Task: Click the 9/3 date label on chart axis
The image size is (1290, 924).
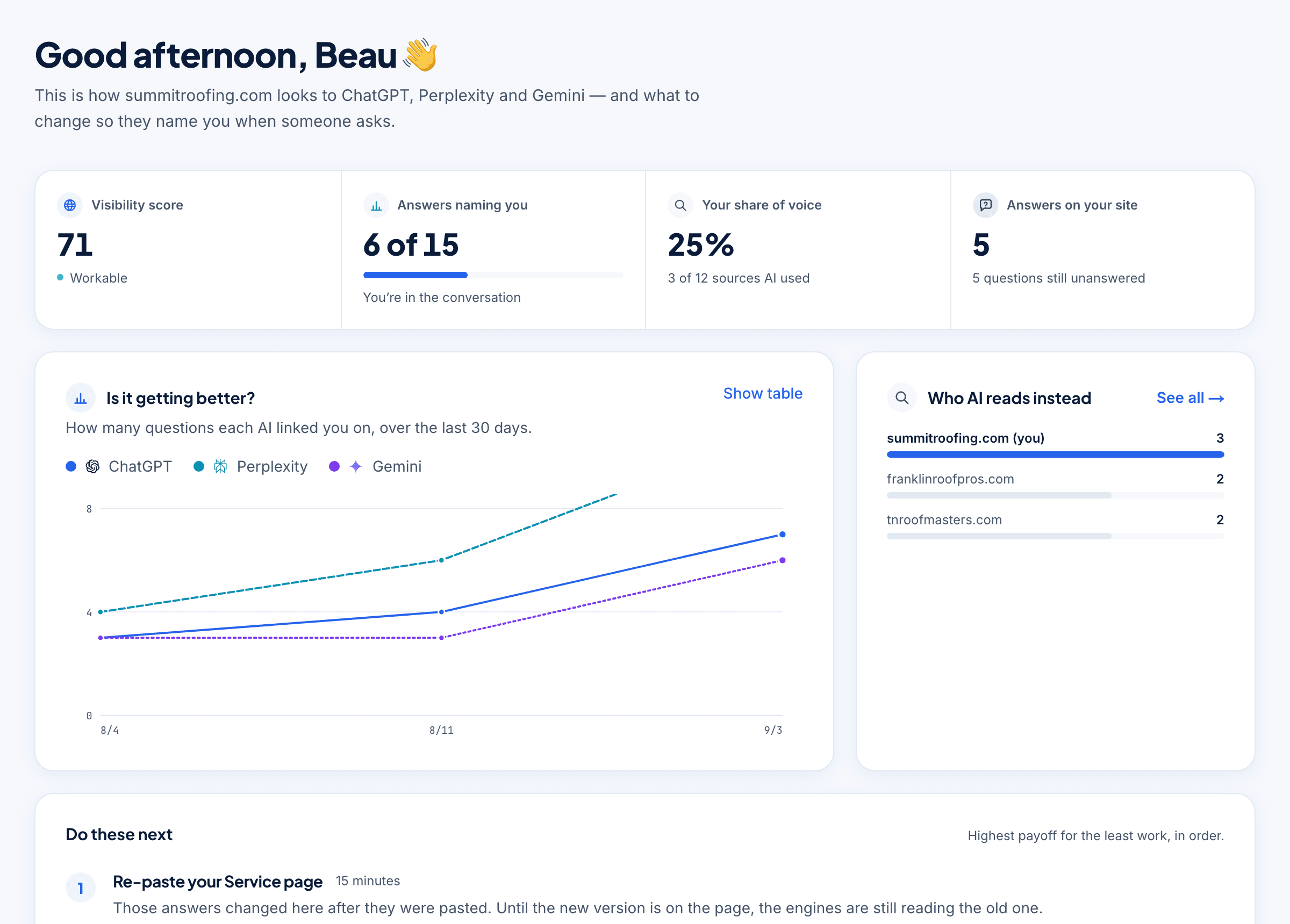Action: coord(773,730)
